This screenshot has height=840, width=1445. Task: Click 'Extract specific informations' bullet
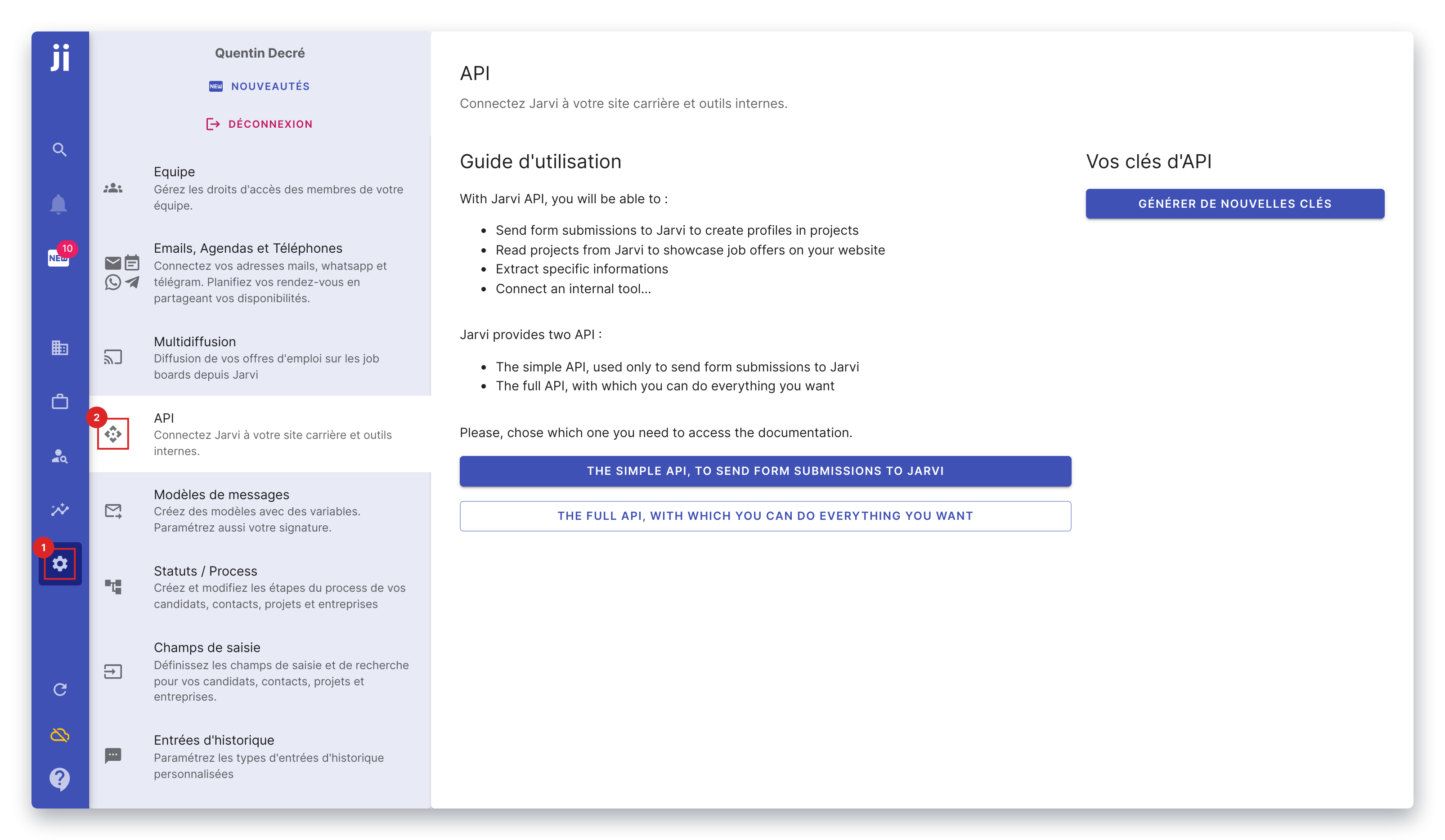(x=581, y=269)
